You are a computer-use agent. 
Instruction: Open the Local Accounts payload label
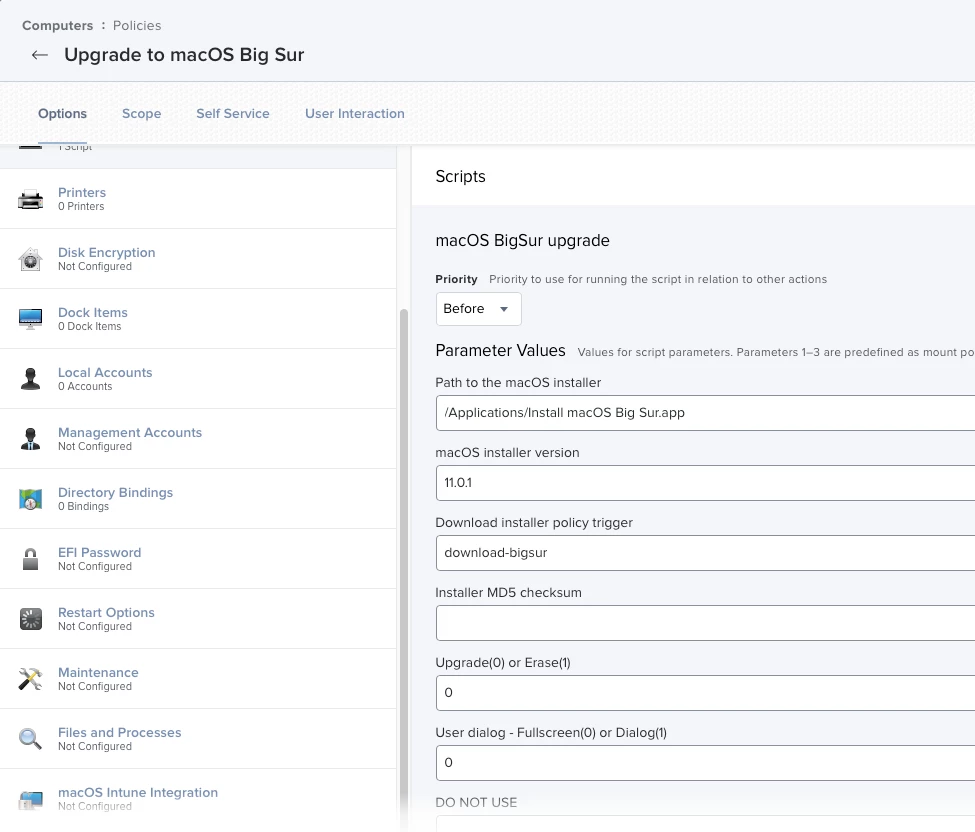point(104,372)
